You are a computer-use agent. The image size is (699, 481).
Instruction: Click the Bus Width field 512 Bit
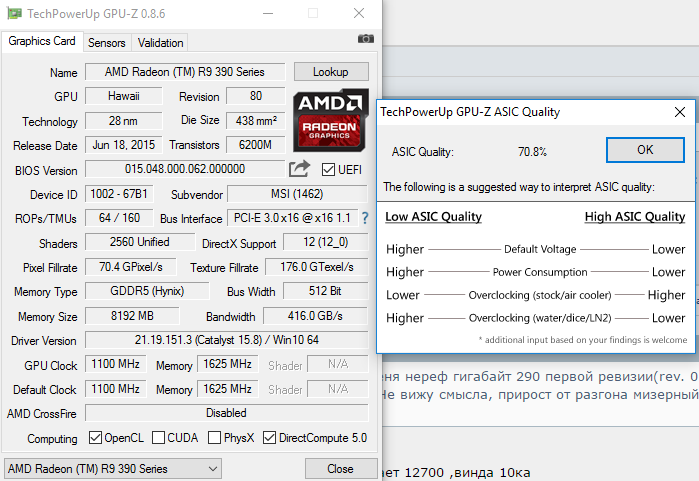(x=326, y=291)
